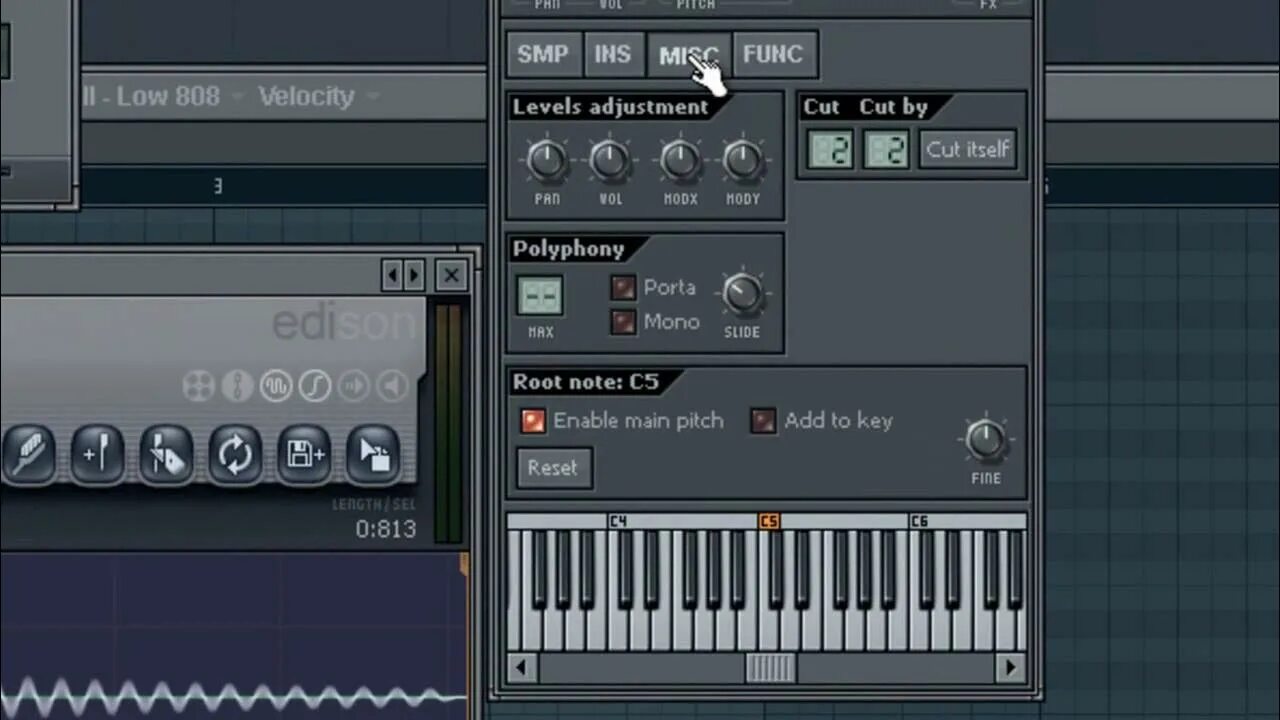Open the Velocity parameter dropdown
This screenshot has height=720, width=1280.
click(319, 96)
